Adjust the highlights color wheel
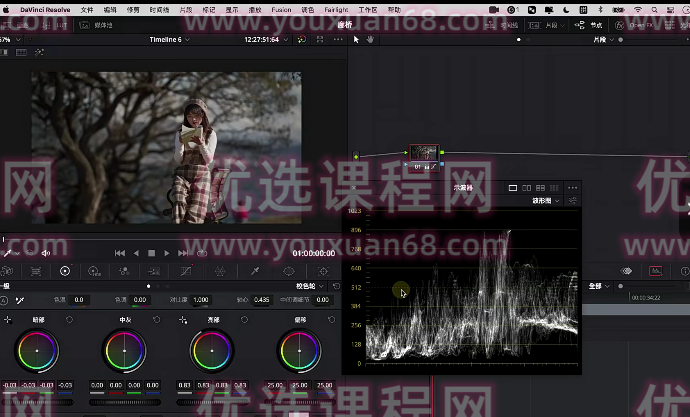690x417 pixels. point(212,351)
